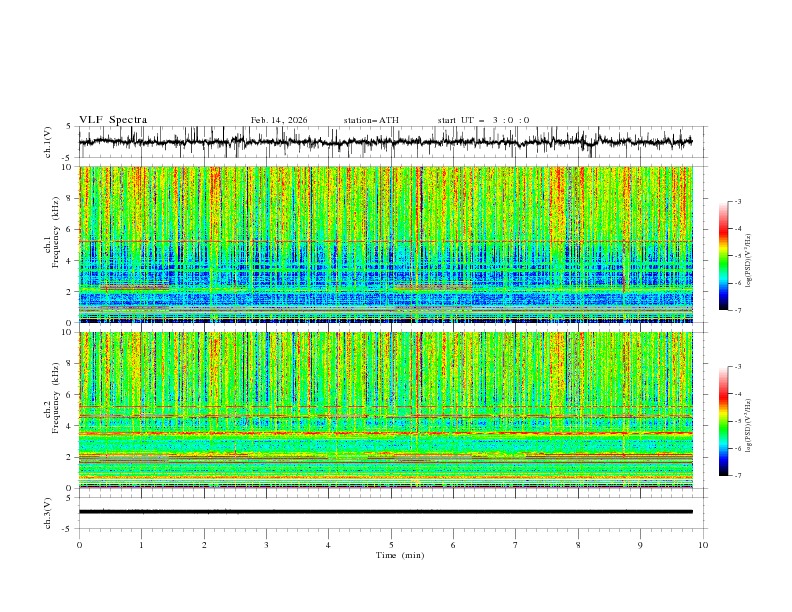Click the time axis tick label "6"
This screenshot has width=792, height=612.
[x=453, y=545]
